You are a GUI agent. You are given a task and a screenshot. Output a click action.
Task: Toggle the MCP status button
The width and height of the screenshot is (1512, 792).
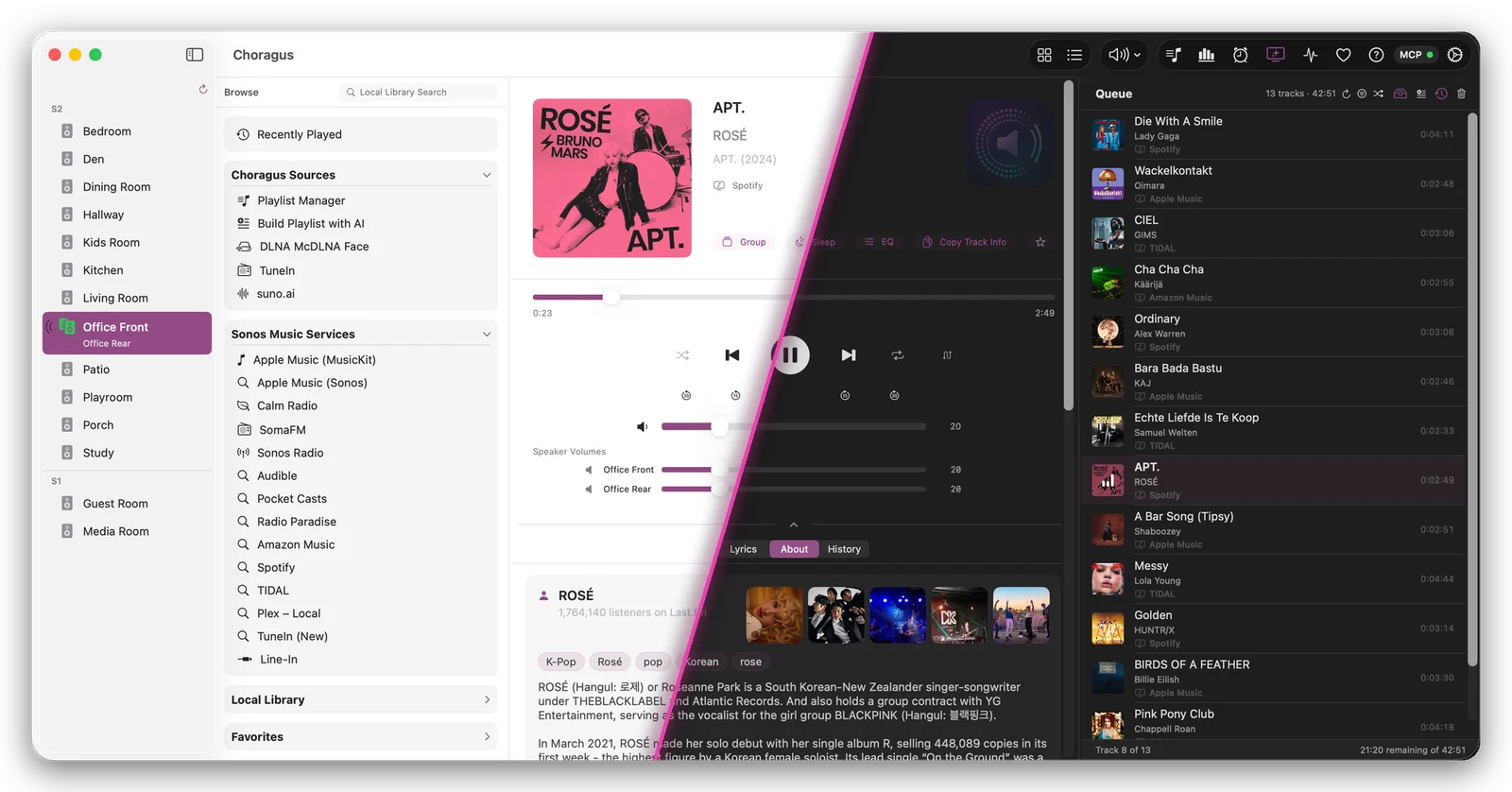pos(1416,55)
